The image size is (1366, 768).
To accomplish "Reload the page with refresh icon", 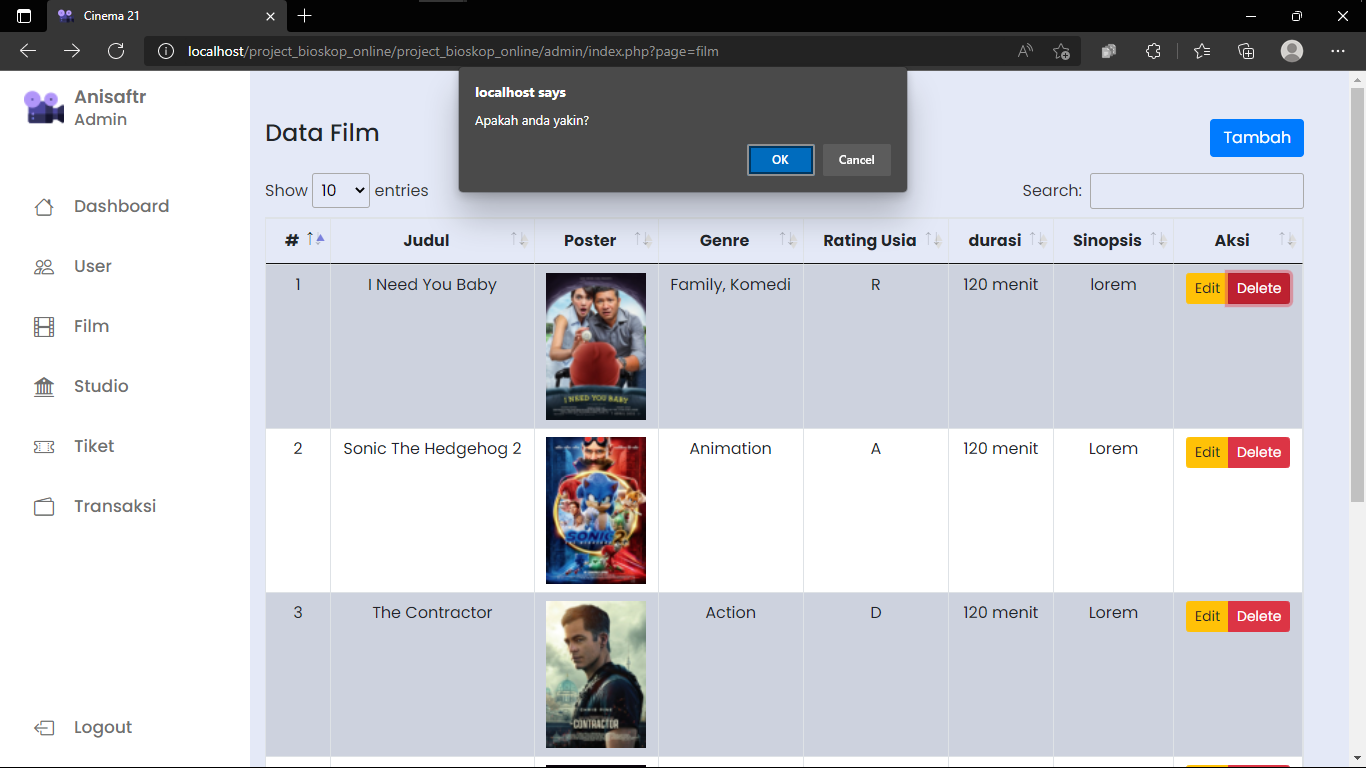I will [x=116, y=51].
